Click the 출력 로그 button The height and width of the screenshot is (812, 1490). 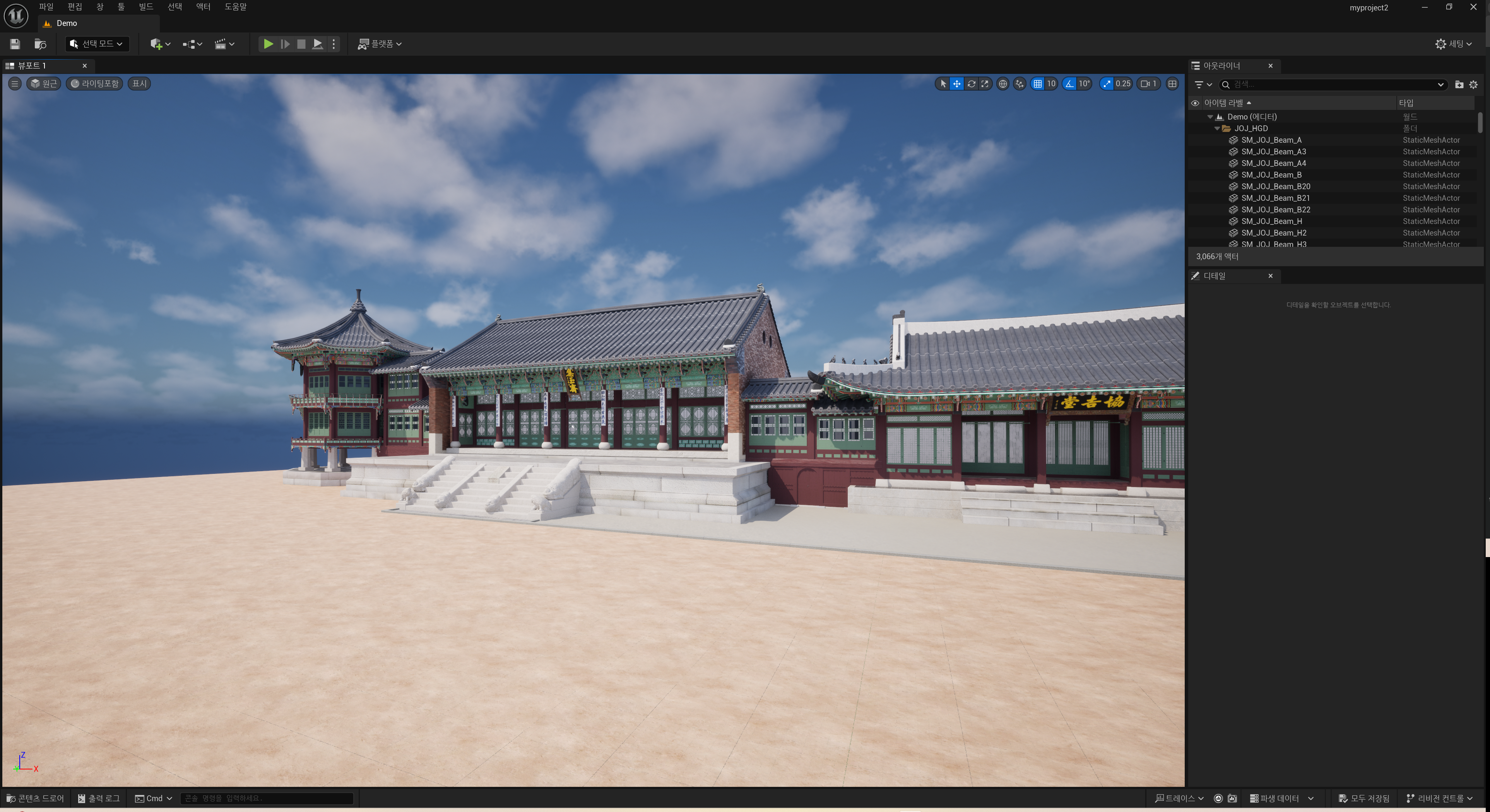tap(99, 798)
